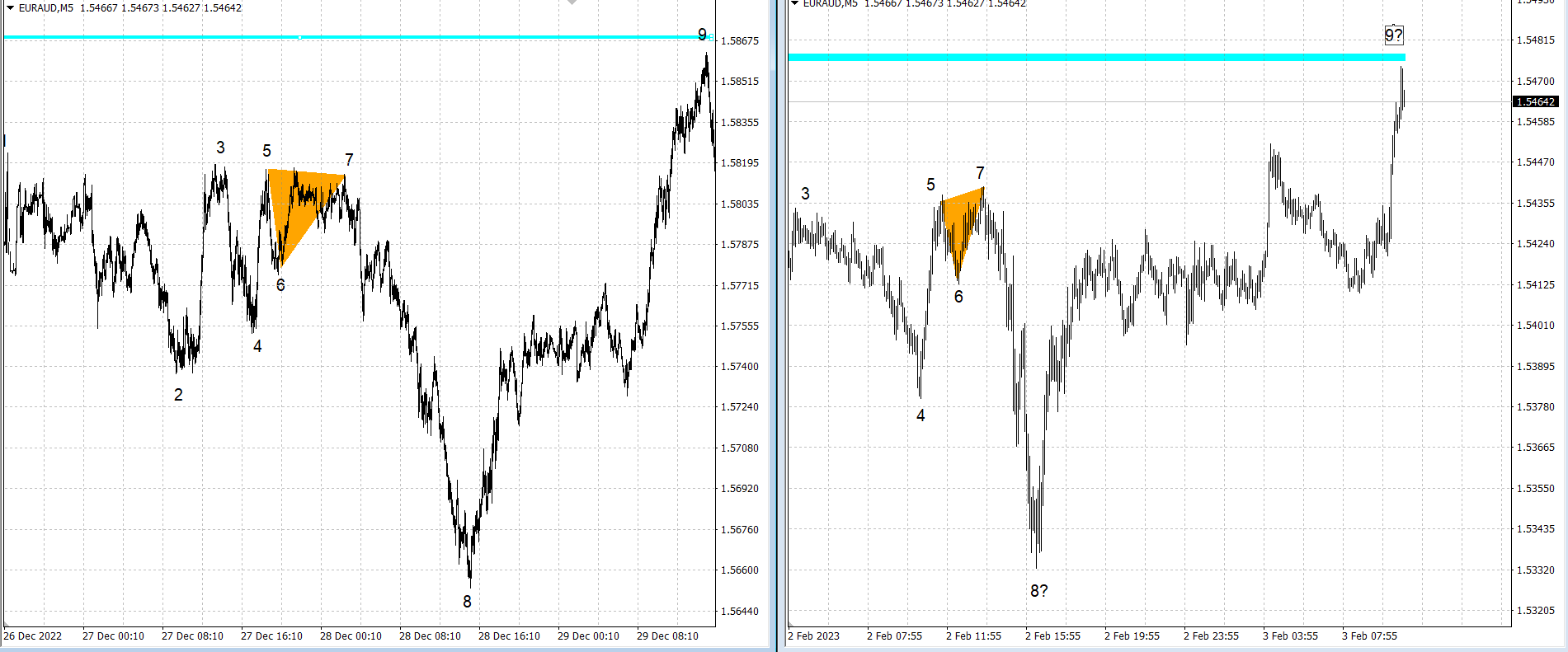The width and height of the screenshot is (1568, 652).
Task: Select the '8?' label on right chart
Action: (x=1039, y=591)
